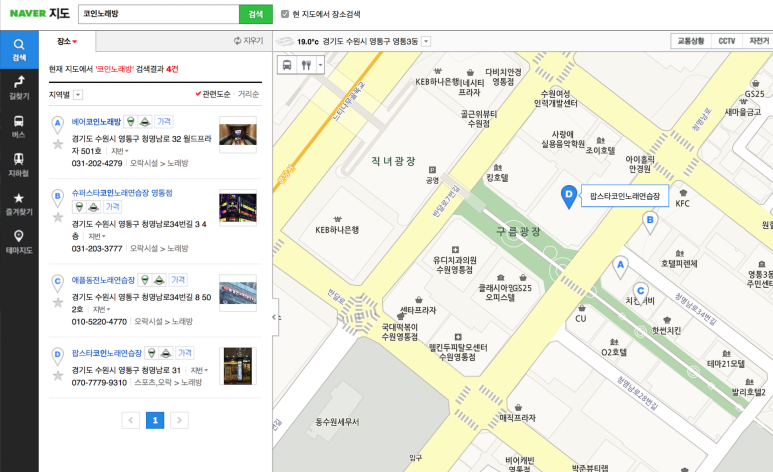Open the 버스 bus sidebar icon
The height and width of the screenshot is (472, 773).
coord(19,127)
